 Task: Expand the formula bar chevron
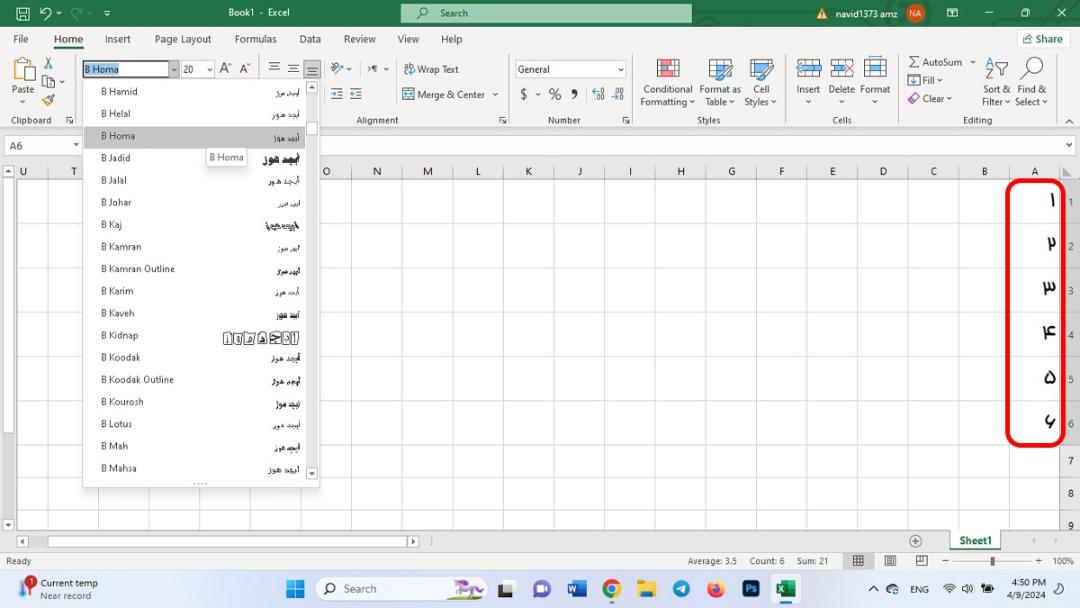[1068, 145]
